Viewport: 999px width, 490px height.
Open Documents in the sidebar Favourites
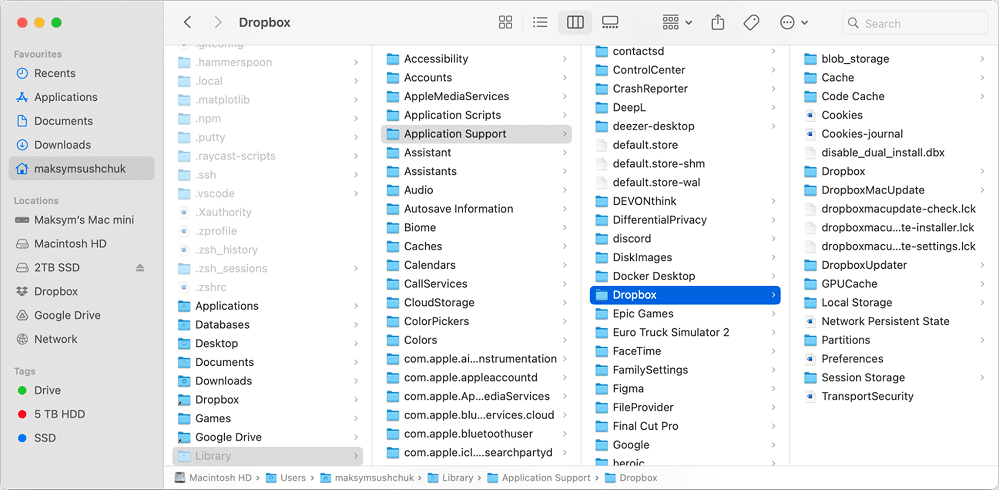[x=81, y=121]
